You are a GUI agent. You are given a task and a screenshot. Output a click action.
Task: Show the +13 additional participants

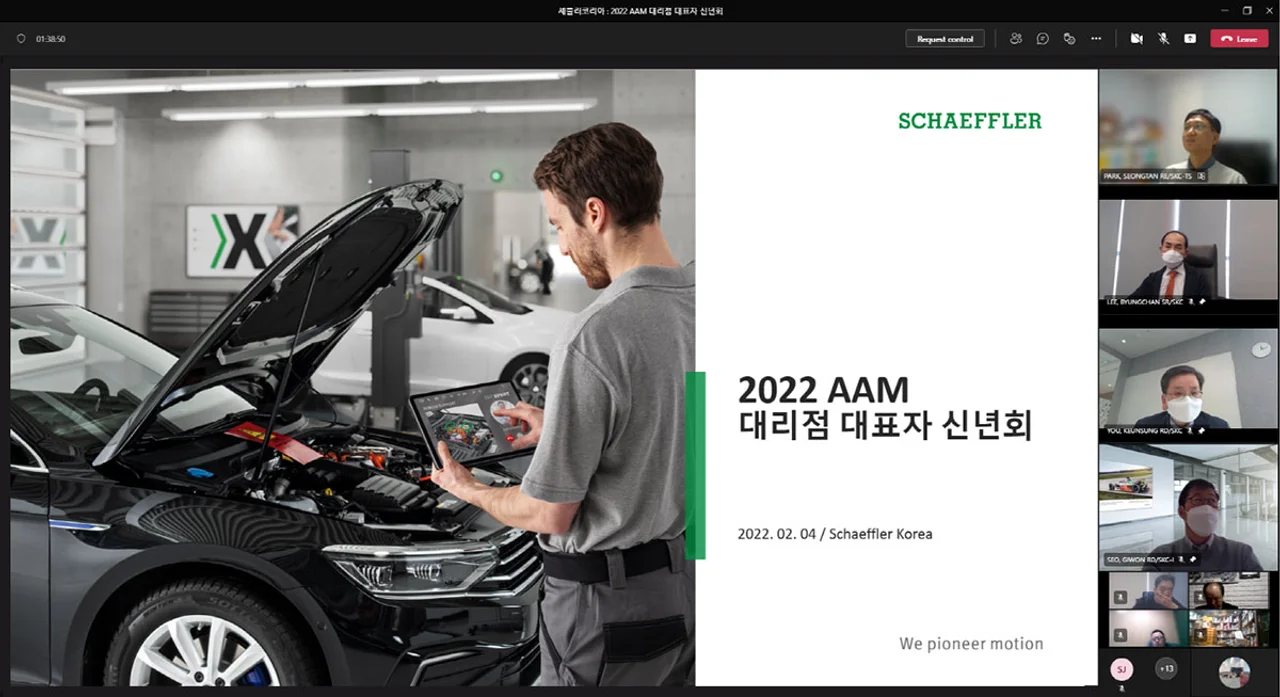[1165, 669]
